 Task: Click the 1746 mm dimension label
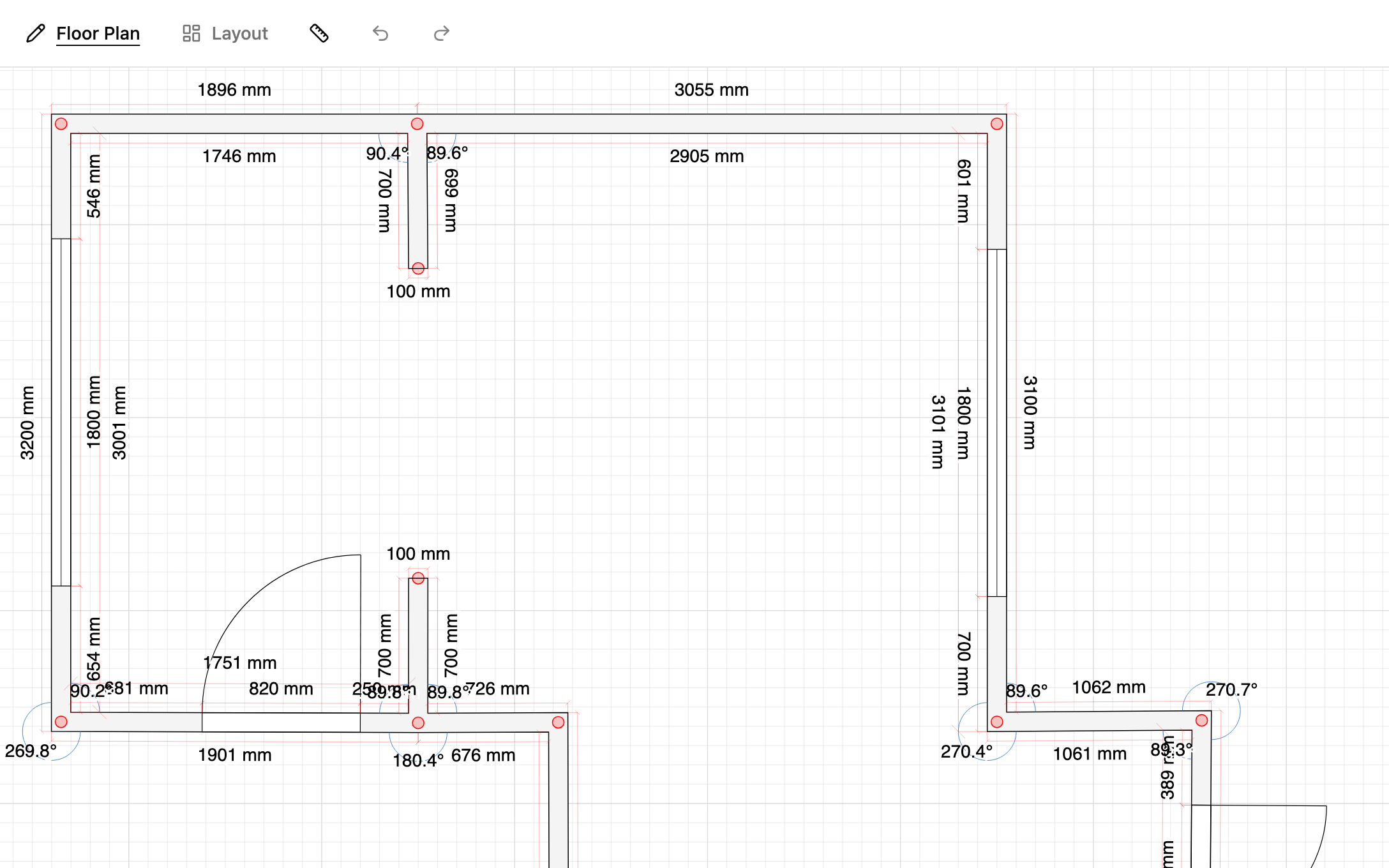pyautogui.click(x=239, y=156)
